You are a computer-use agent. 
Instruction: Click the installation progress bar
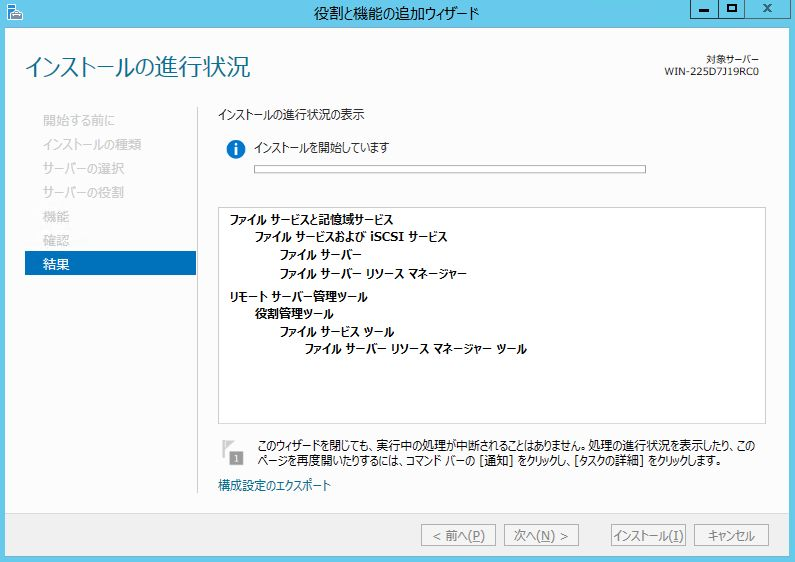449,169
